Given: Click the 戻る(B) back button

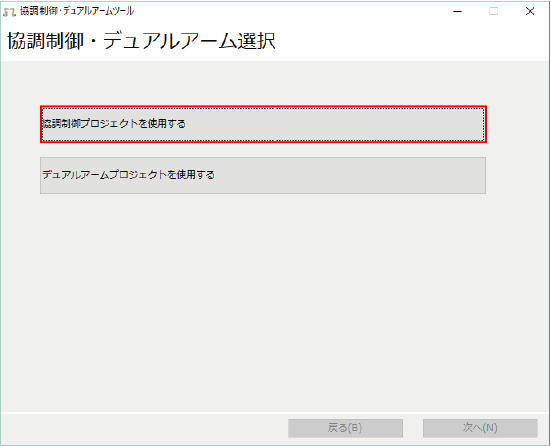Looking at the screenshot, I should [345, 428].
